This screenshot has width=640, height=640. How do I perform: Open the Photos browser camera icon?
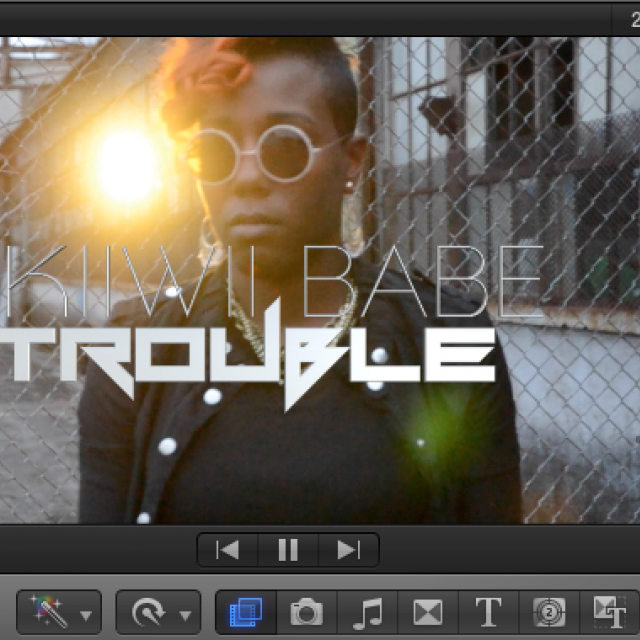pos(306,612)
